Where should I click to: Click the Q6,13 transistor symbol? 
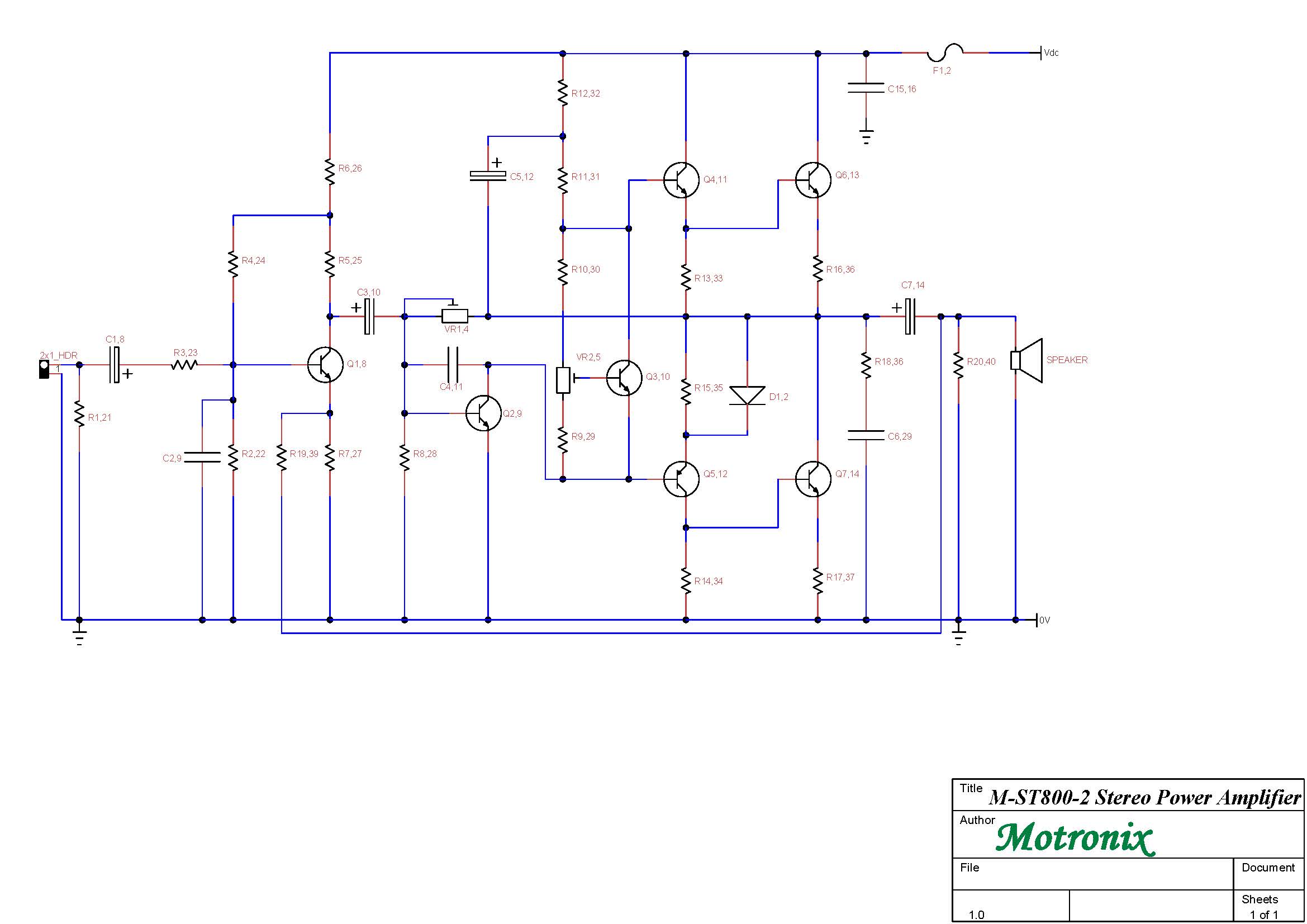coord(813,180)
